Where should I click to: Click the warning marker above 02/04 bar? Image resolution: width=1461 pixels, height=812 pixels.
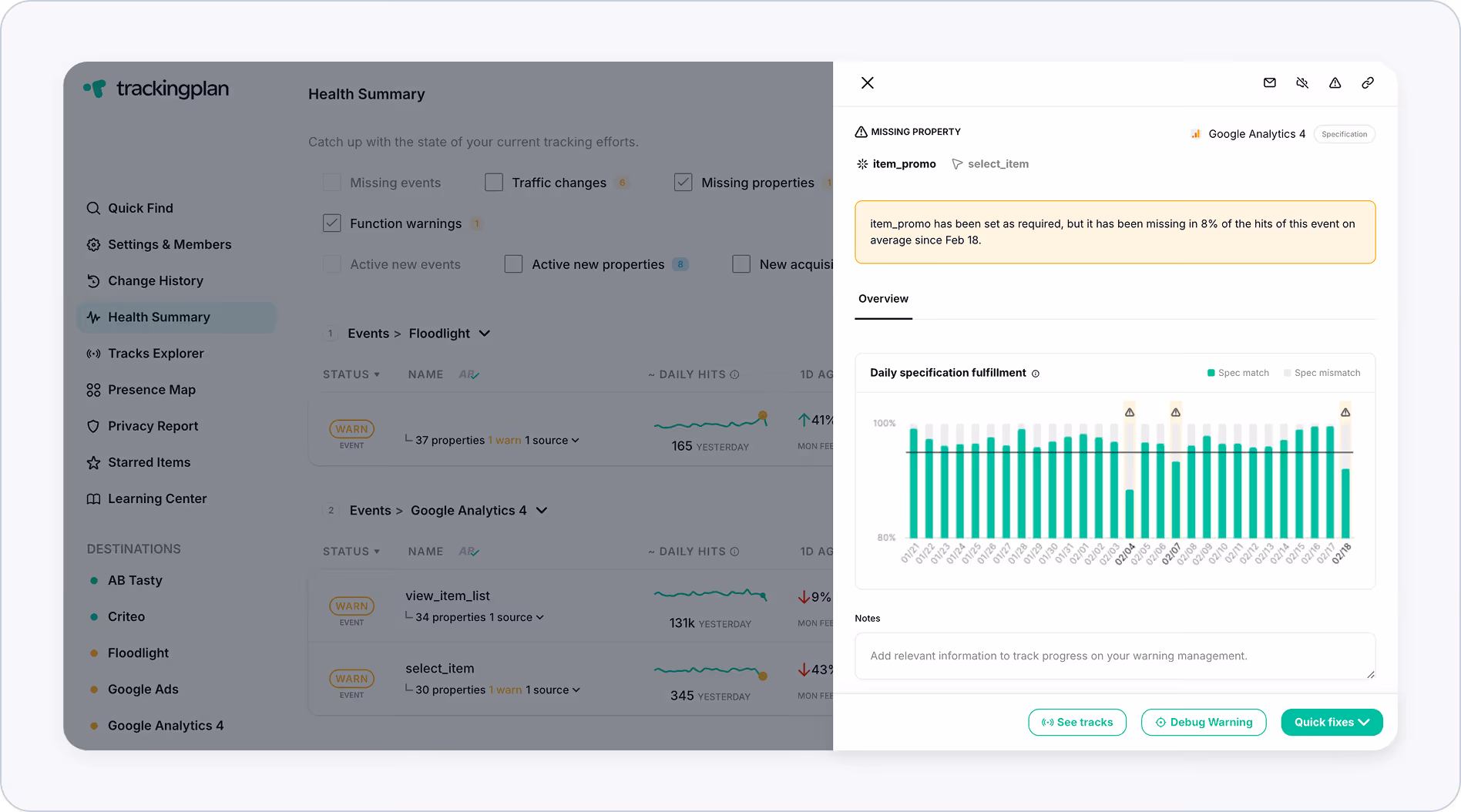[1130, 412]
